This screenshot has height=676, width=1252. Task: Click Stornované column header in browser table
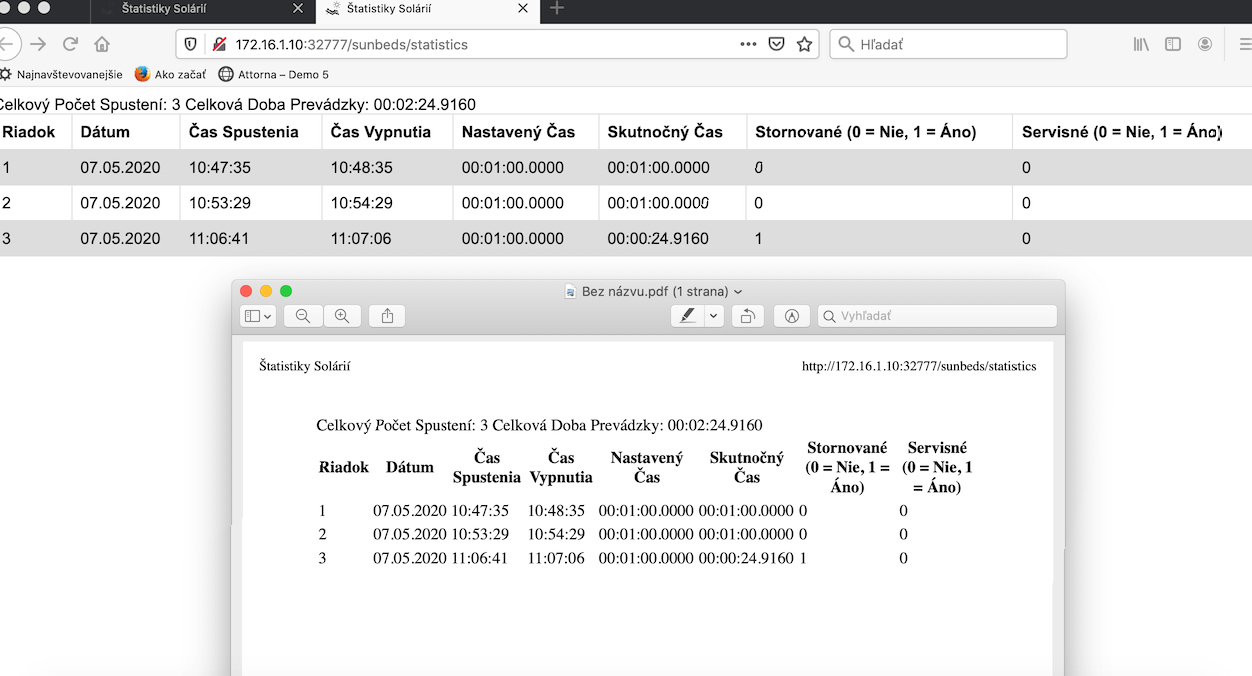pos(866,132)
